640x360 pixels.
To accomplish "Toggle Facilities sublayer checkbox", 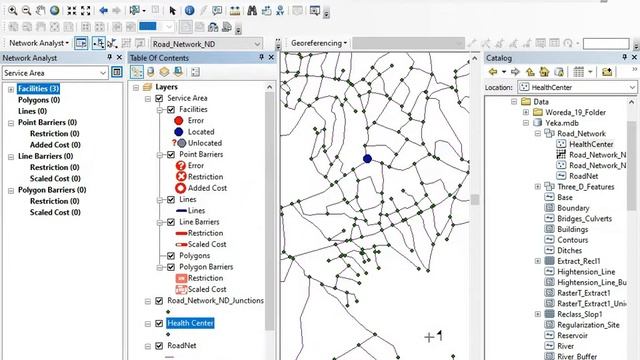I will click(171, 110).
